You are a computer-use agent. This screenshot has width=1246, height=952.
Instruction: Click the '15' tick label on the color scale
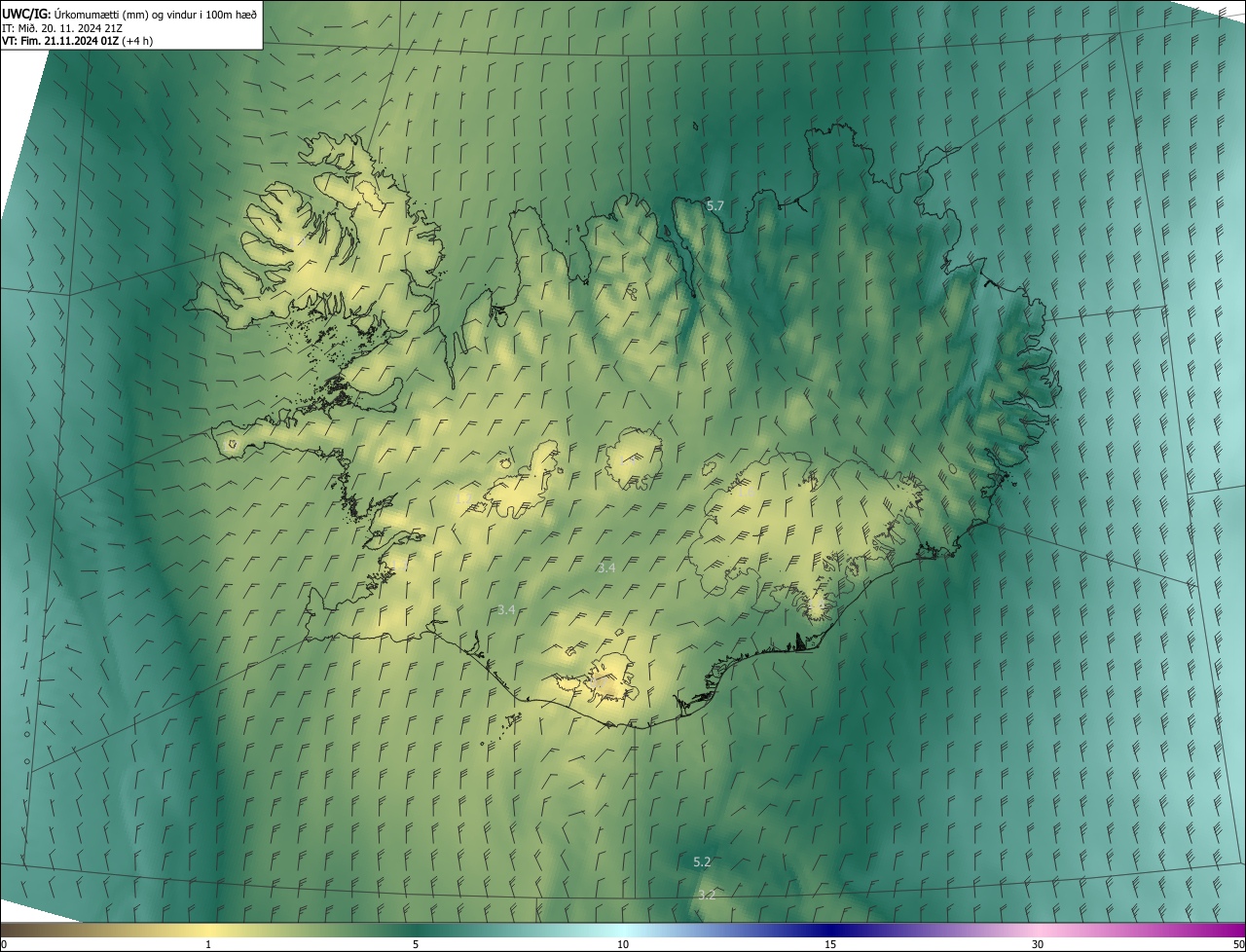tap(830, 945)
